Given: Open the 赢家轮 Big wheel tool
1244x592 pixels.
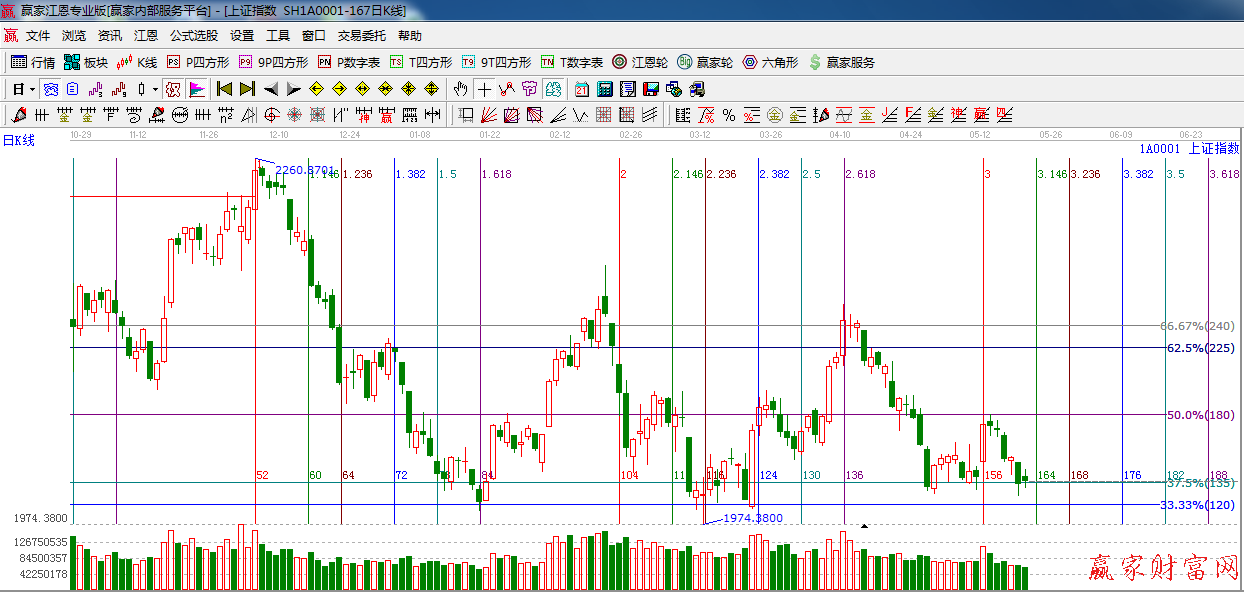Looking at the screenshot, I should point(705,62).
